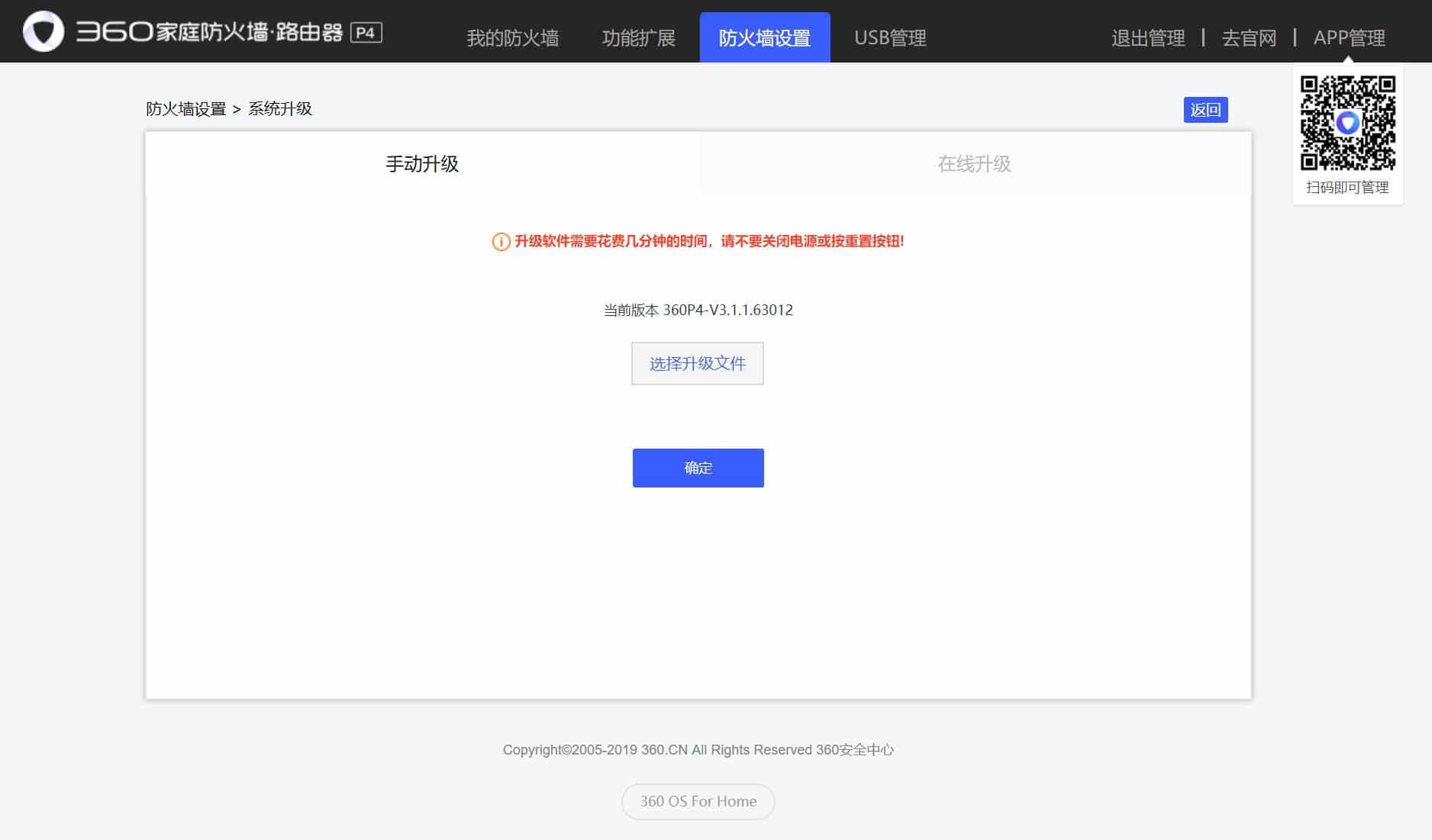The width and height of the screenshot is (1432, 840).
Task: Click the blue 返回 button
Action: (x=1205, y=110)
